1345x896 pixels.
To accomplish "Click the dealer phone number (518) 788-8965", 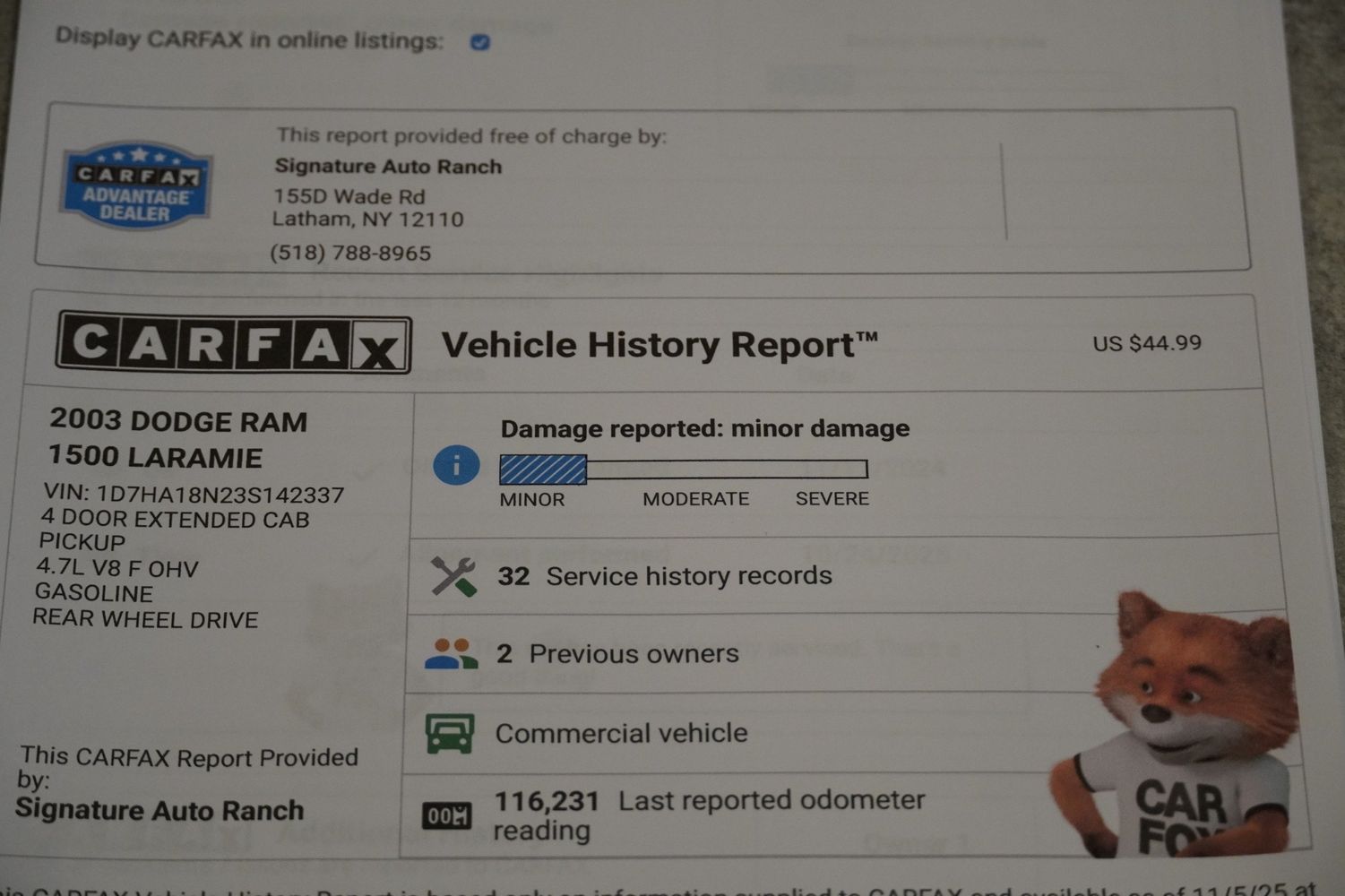I will (350, 254).
